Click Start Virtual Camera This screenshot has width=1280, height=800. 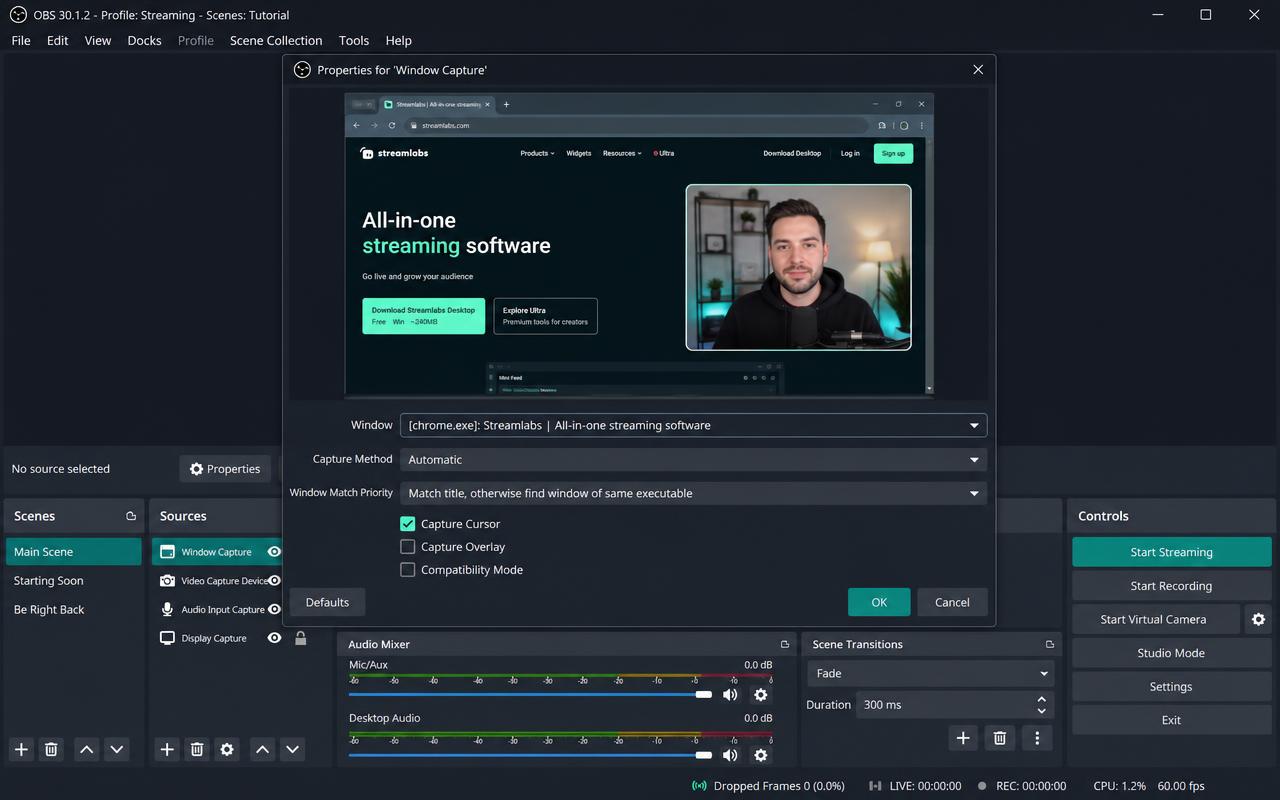[x=1154, y=619]
